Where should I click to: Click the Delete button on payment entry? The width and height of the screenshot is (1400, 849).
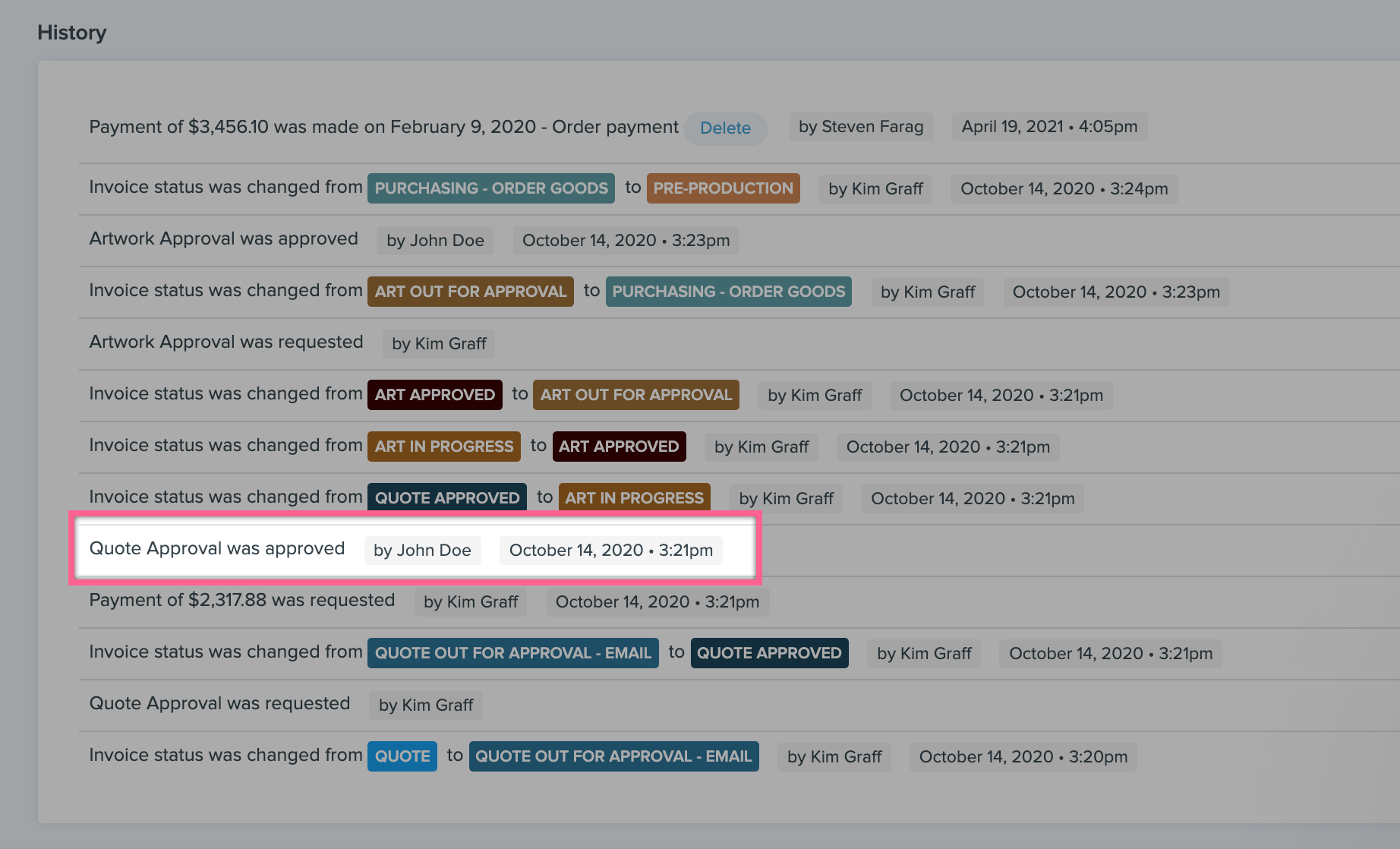[x=725, y=128]
